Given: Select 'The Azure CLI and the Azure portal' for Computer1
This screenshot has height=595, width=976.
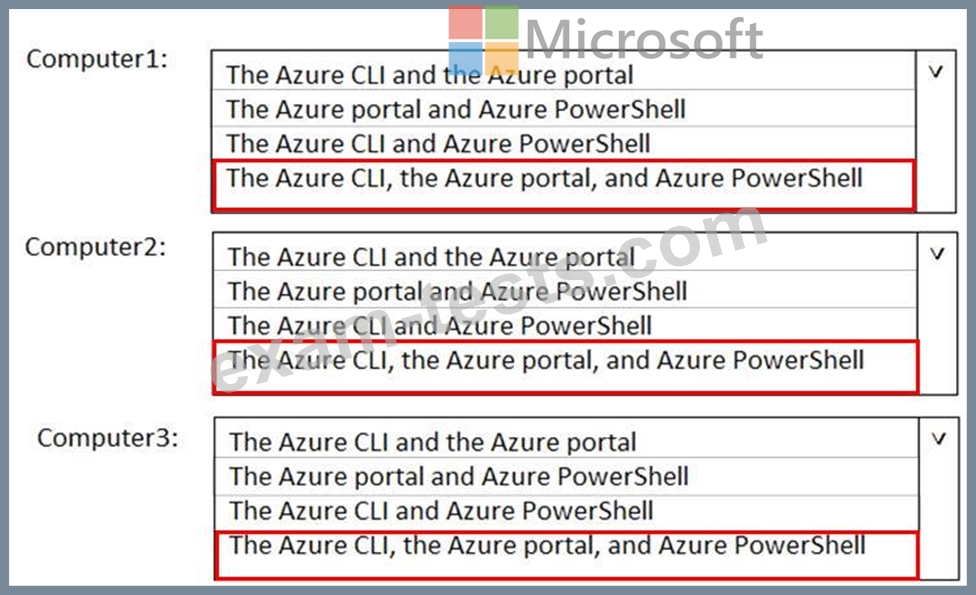Looking at the screenshot, I should tap(430, 74).
